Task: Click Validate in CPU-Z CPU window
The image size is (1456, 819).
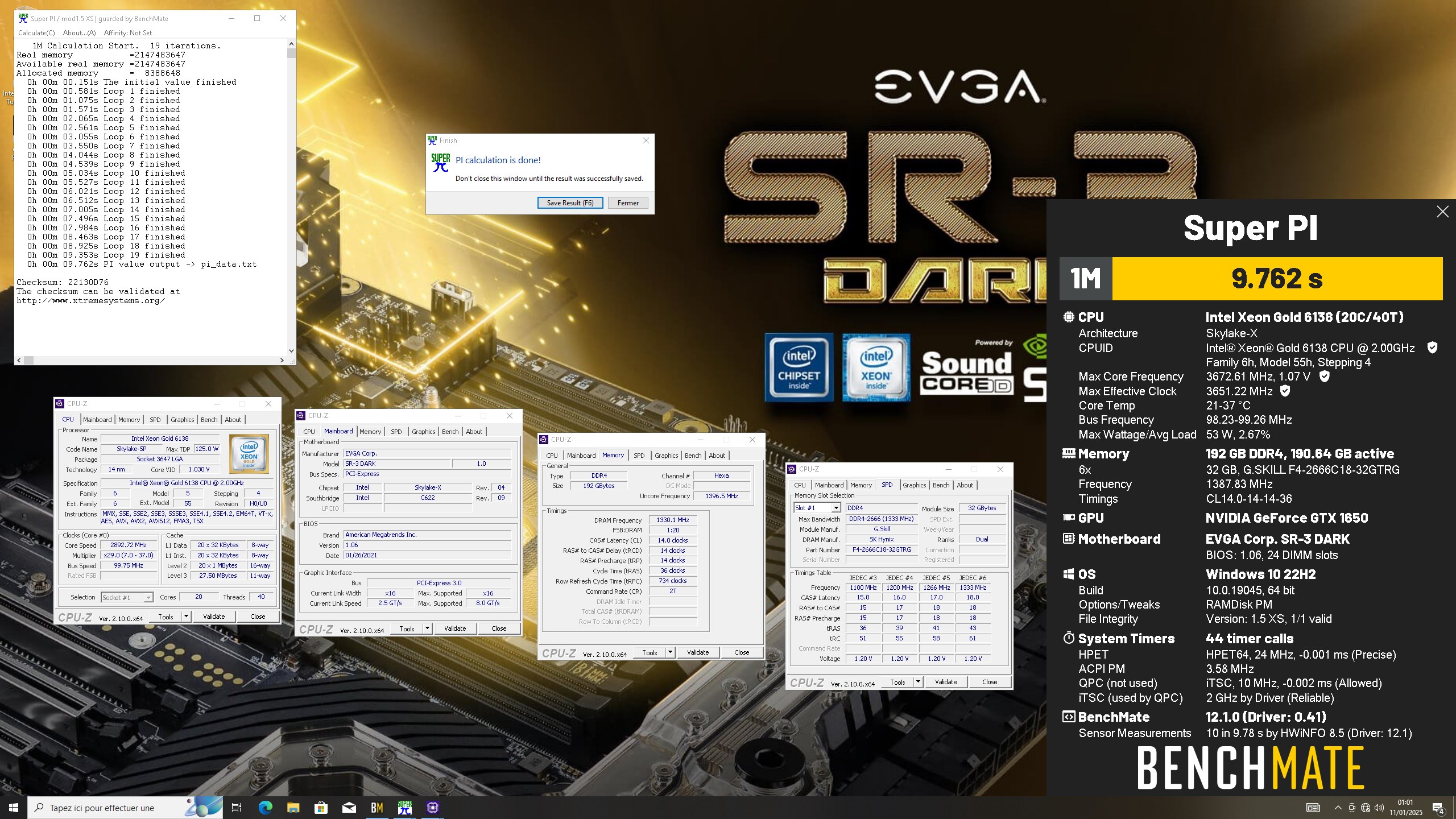Action: [214, 617]
